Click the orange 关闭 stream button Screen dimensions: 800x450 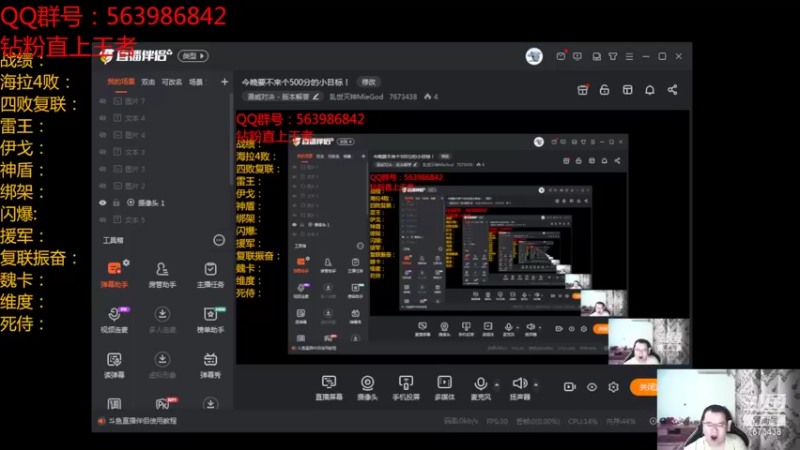tap(643, 387)
